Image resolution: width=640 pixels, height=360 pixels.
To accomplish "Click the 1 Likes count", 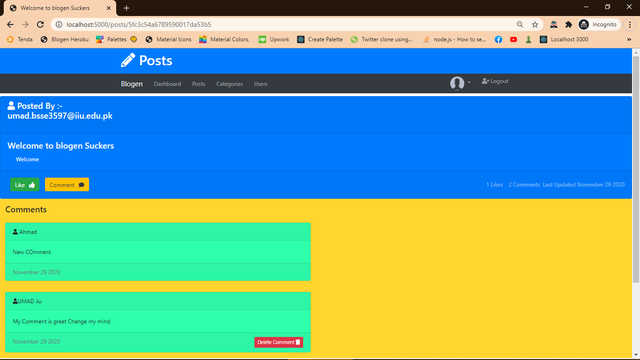I will [x=494, y=184].
